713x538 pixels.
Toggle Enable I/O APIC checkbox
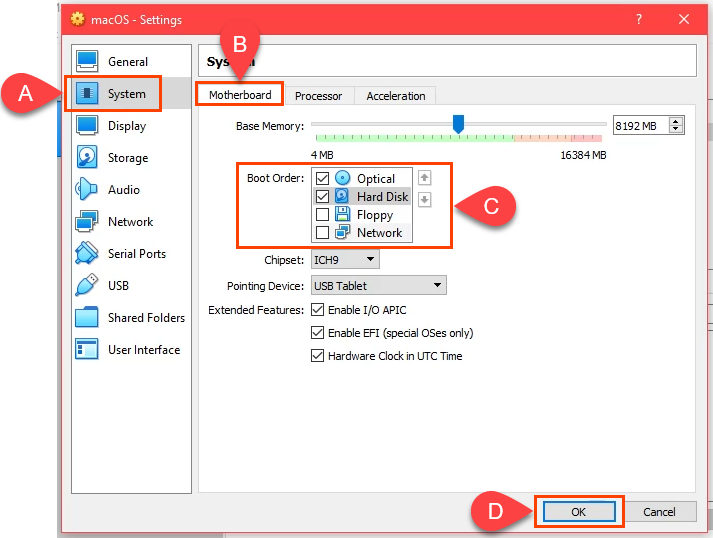click(x=317, y=310)
